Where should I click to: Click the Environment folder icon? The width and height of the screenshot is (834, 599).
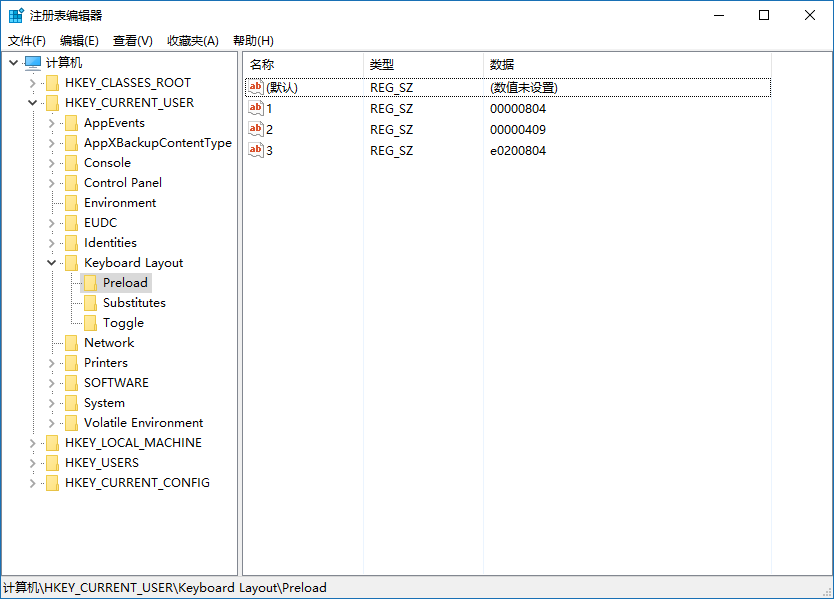coord(71,203)
